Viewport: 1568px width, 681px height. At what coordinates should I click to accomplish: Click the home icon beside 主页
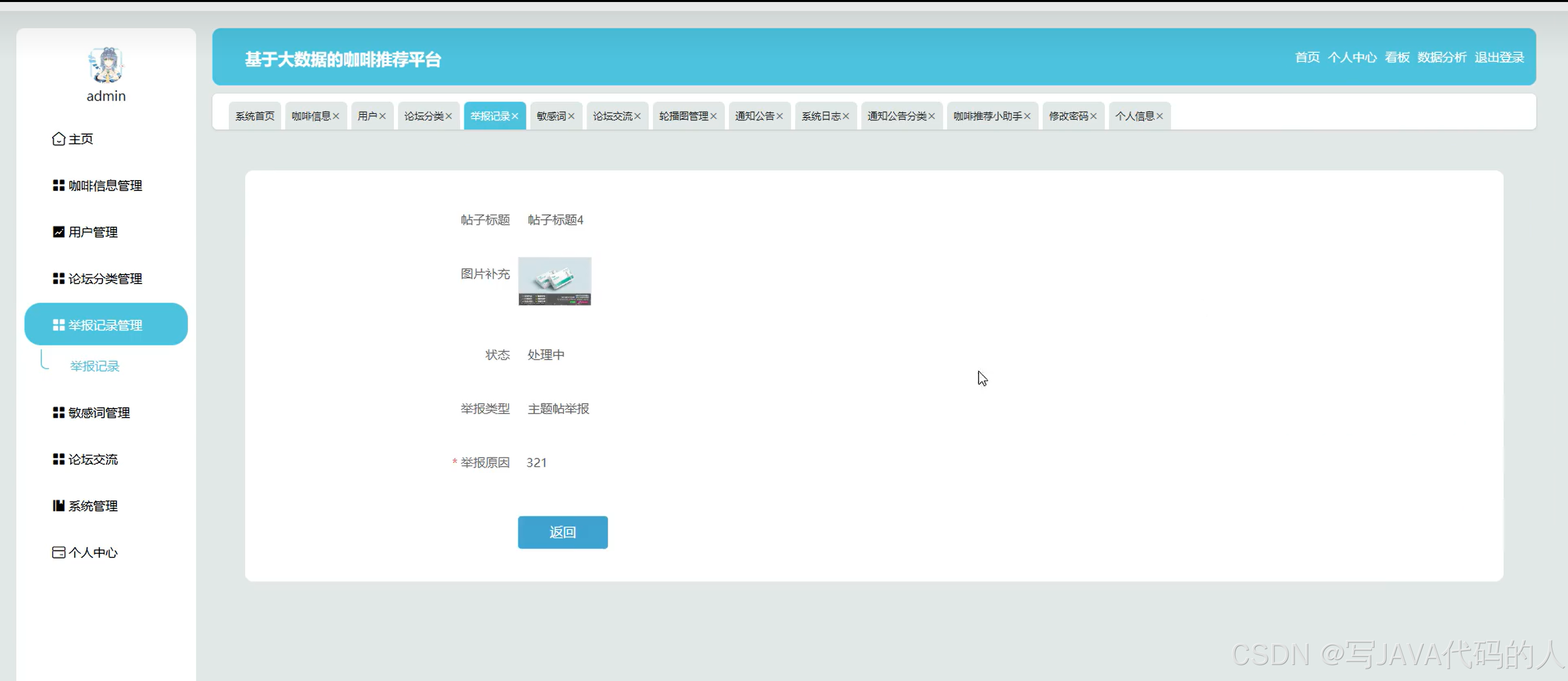58,139
